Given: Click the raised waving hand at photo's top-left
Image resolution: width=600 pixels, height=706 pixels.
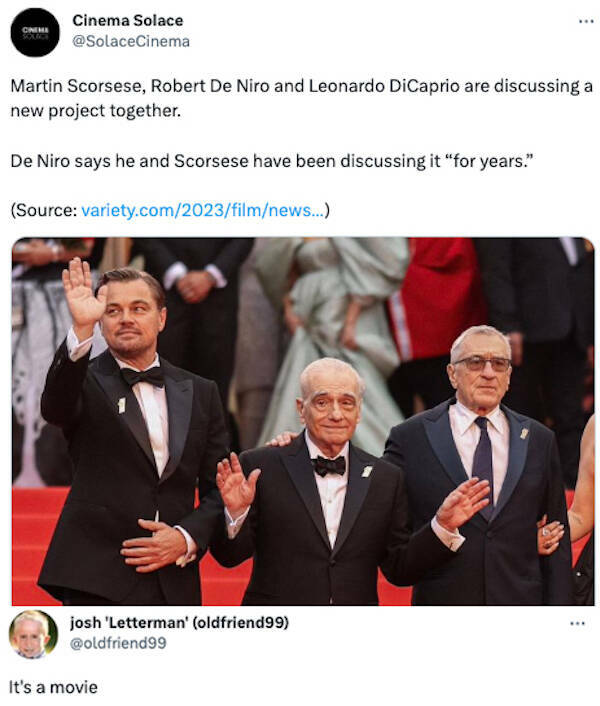Looking at the screenshot, I should tap(83, 292).
